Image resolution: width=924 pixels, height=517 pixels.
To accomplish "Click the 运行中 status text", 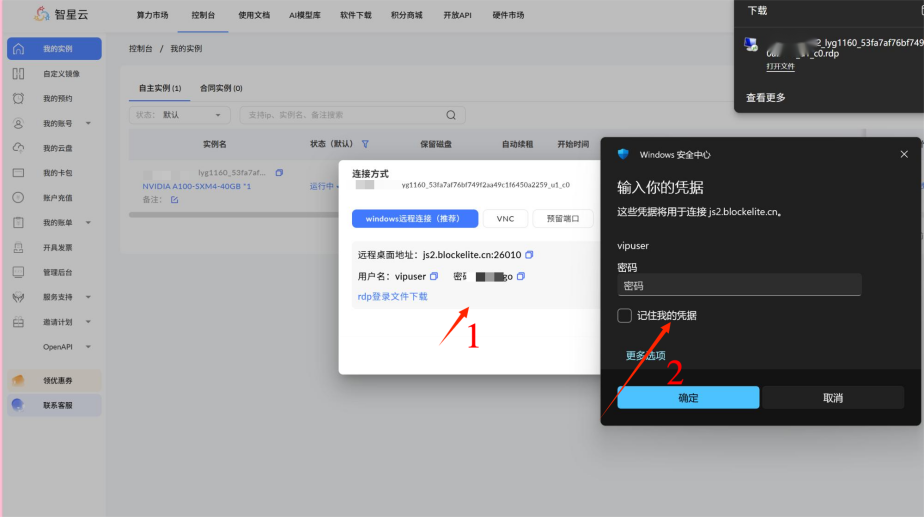I will (322, 186).
